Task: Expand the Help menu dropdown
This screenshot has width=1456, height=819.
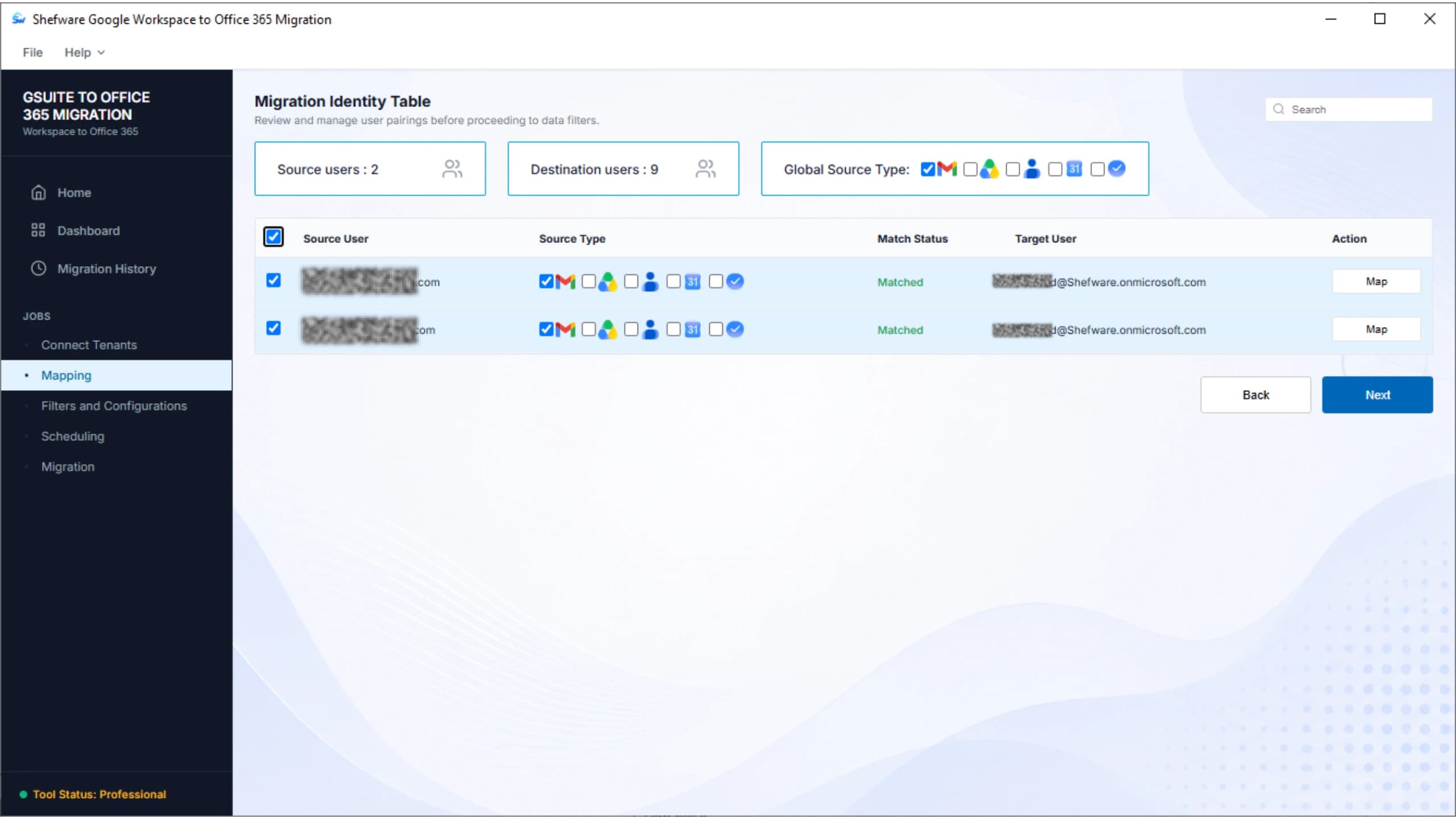Action: 85,52
